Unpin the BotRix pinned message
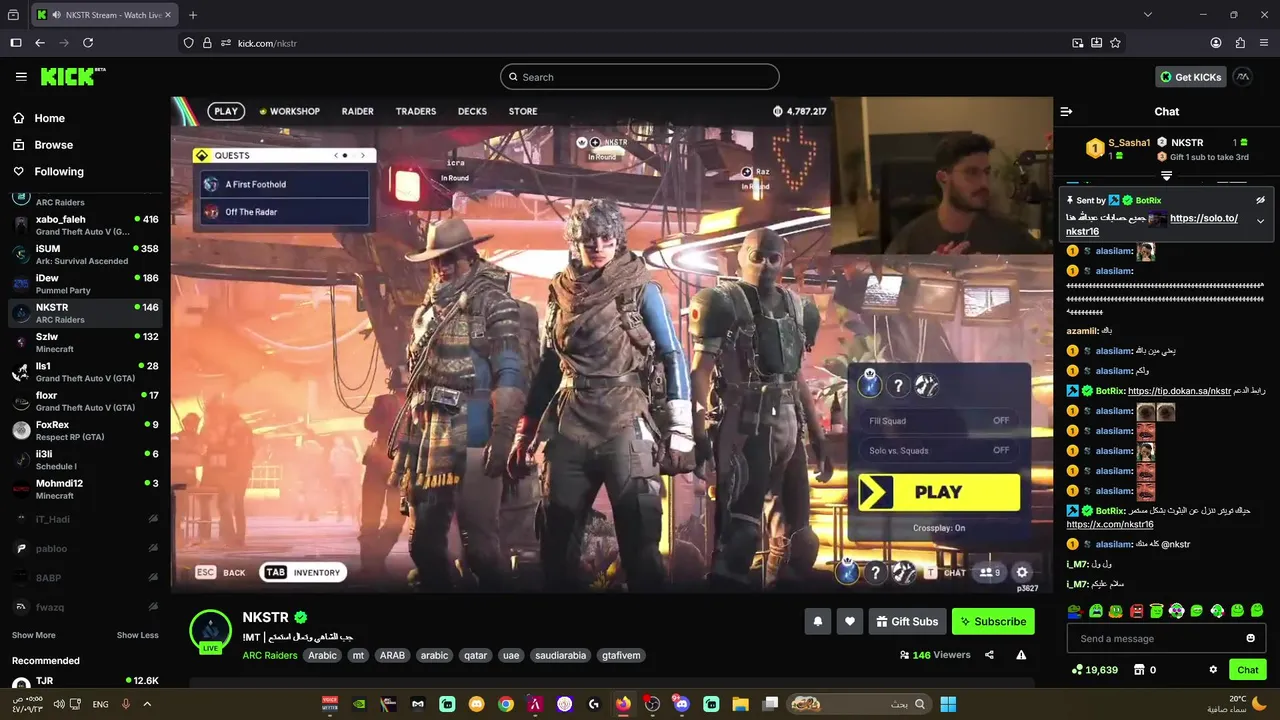The image size is (1280, 720). (x=1260, y=200)
